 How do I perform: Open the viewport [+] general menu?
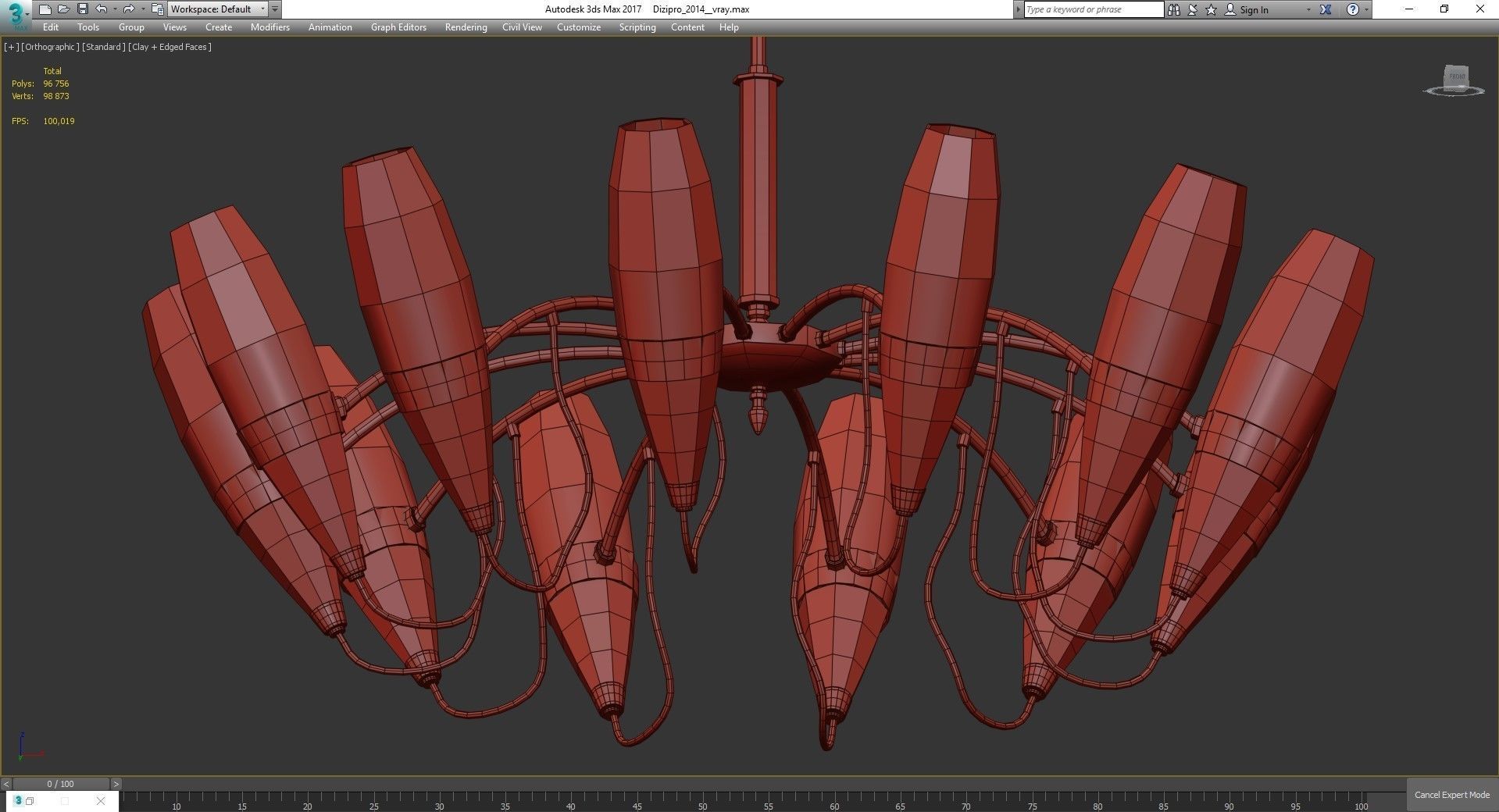11,47
